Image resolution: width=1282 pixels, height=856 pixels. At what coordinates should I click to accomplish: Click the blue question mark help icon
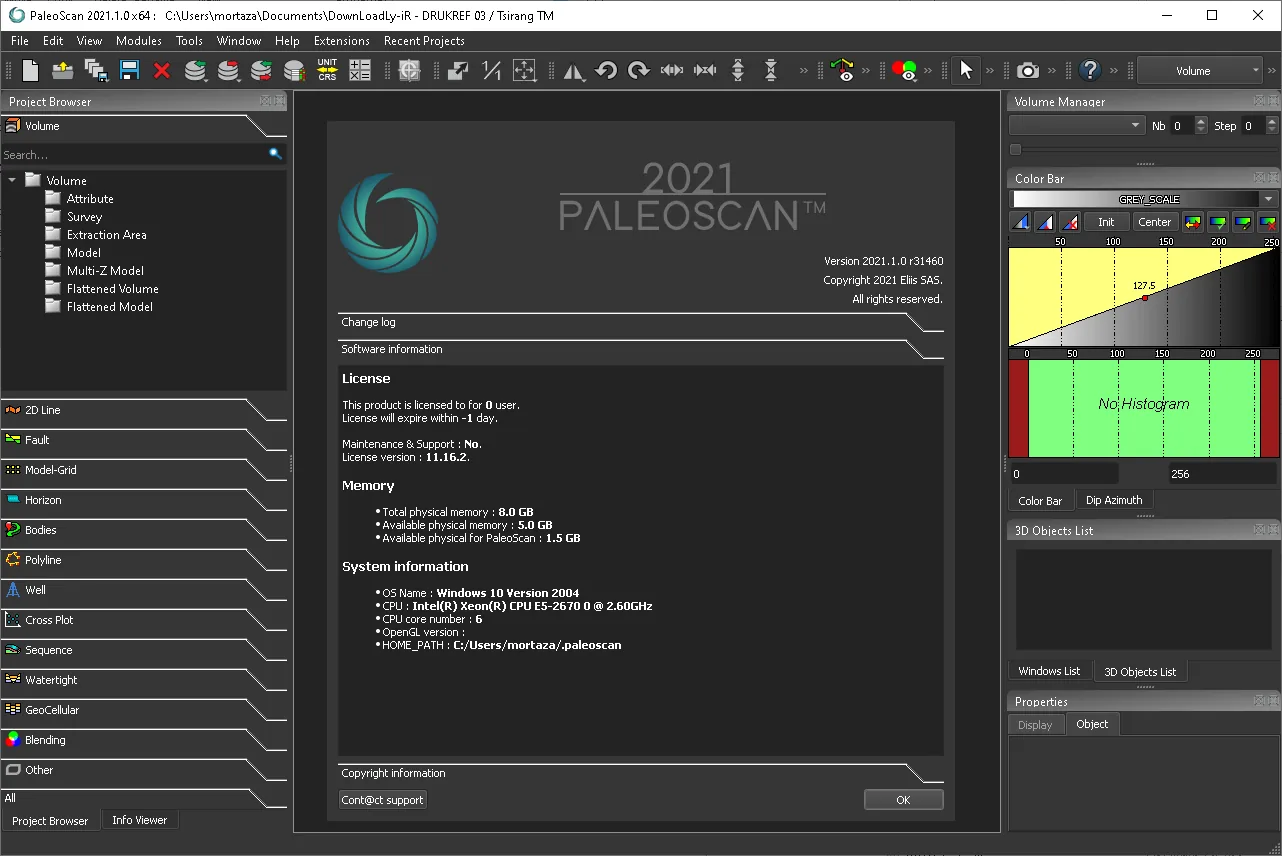click(1091, 70)
